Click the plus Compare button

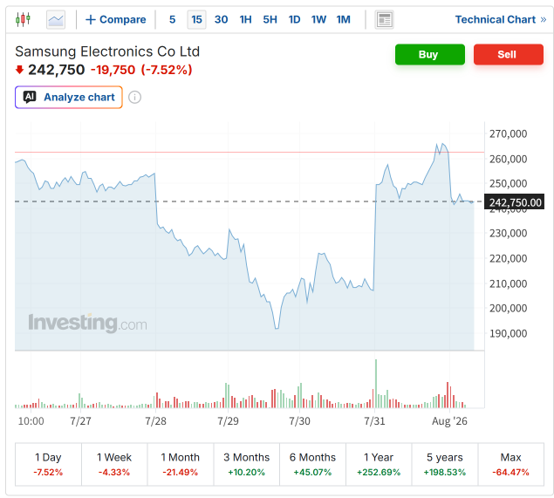[116, 19]
